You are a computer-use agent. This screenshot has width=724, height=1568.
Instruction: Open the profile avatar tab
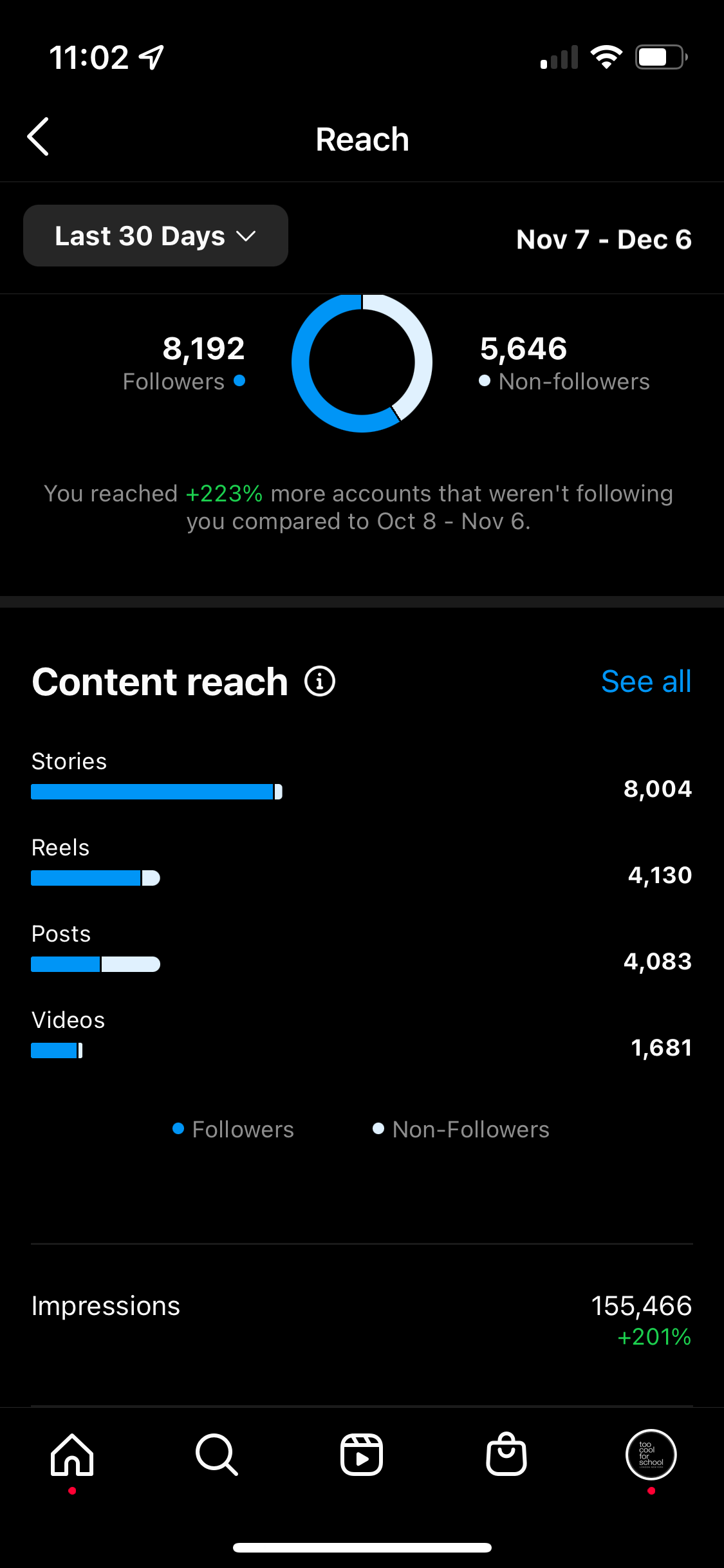[651, 1455]
